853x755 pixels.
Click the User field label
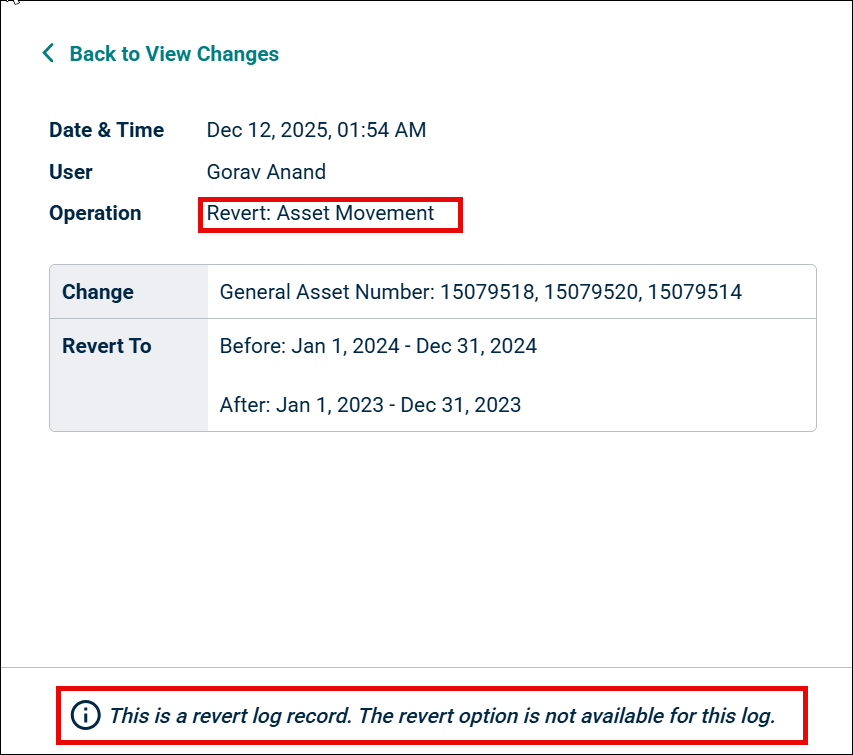(x=71, y=172)
